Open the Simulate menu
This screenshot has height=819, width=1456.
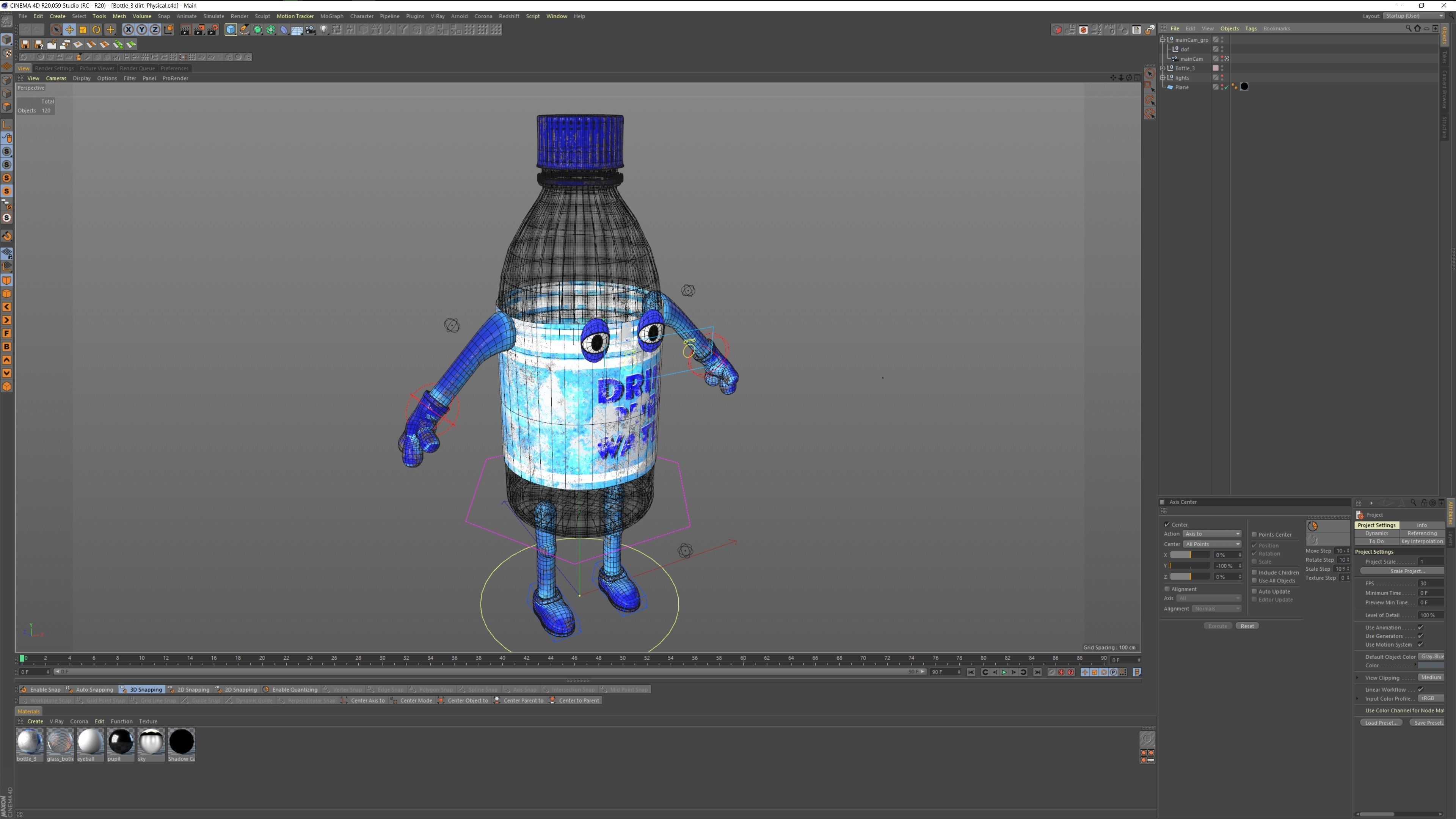tap(213, 16)
